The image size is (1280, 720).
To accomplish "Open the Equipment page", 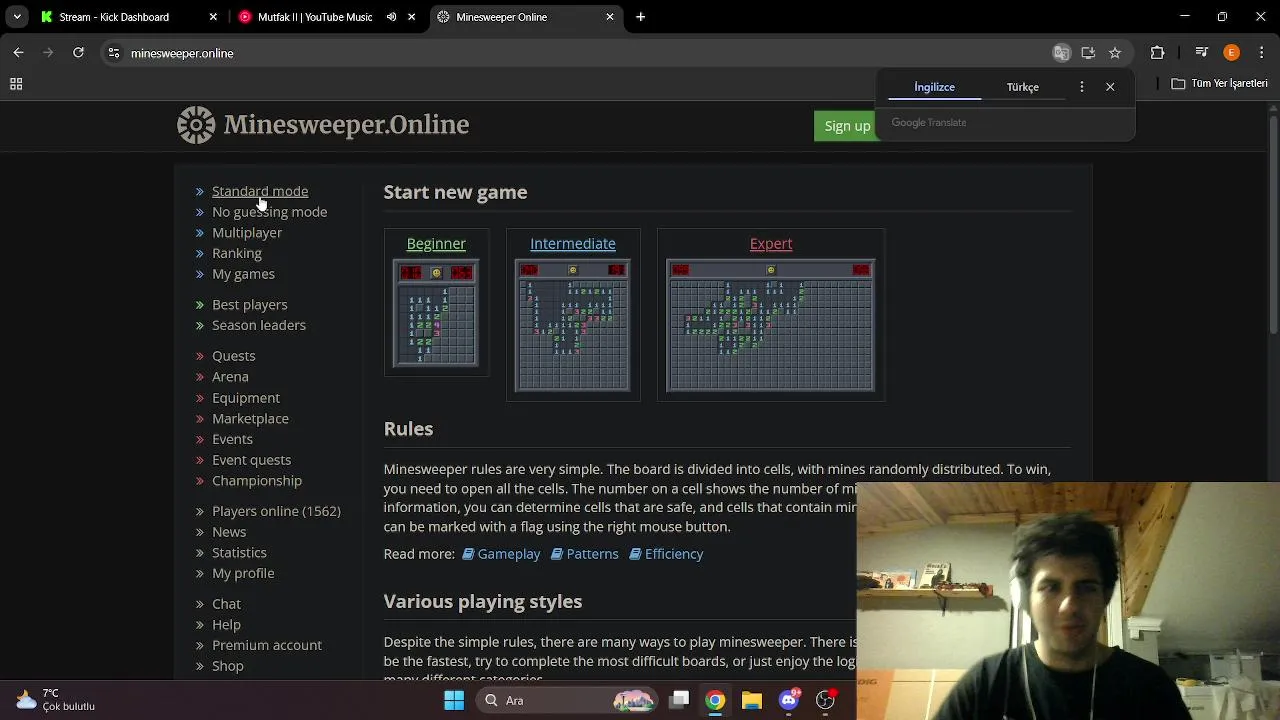I will [x=246, y=398].
